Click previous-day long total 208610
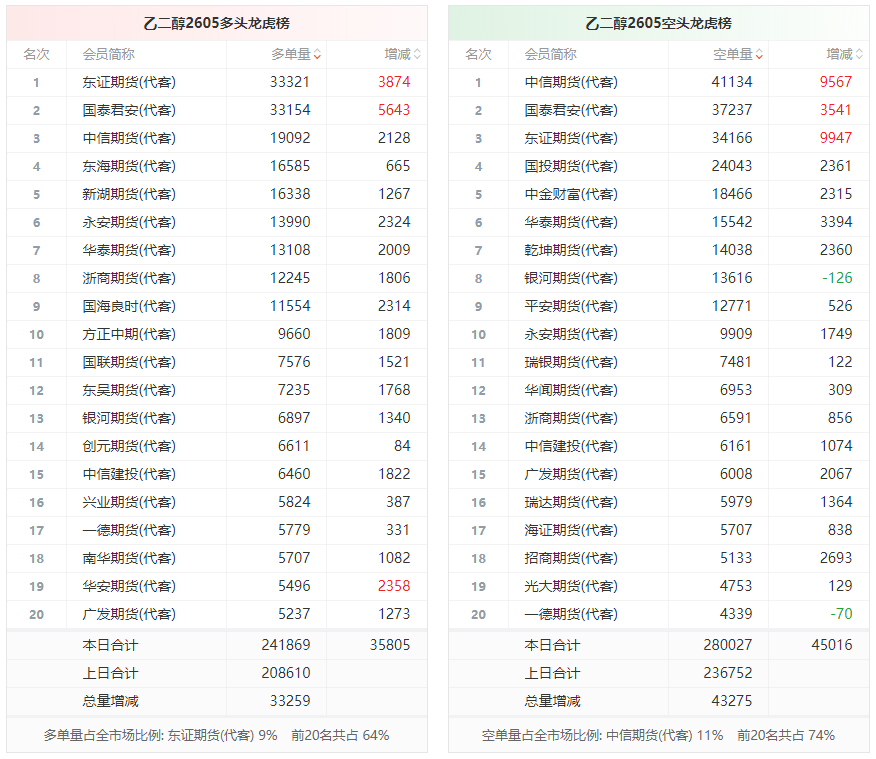The height and width of the screenshot is (759, 876). (285, 673)
